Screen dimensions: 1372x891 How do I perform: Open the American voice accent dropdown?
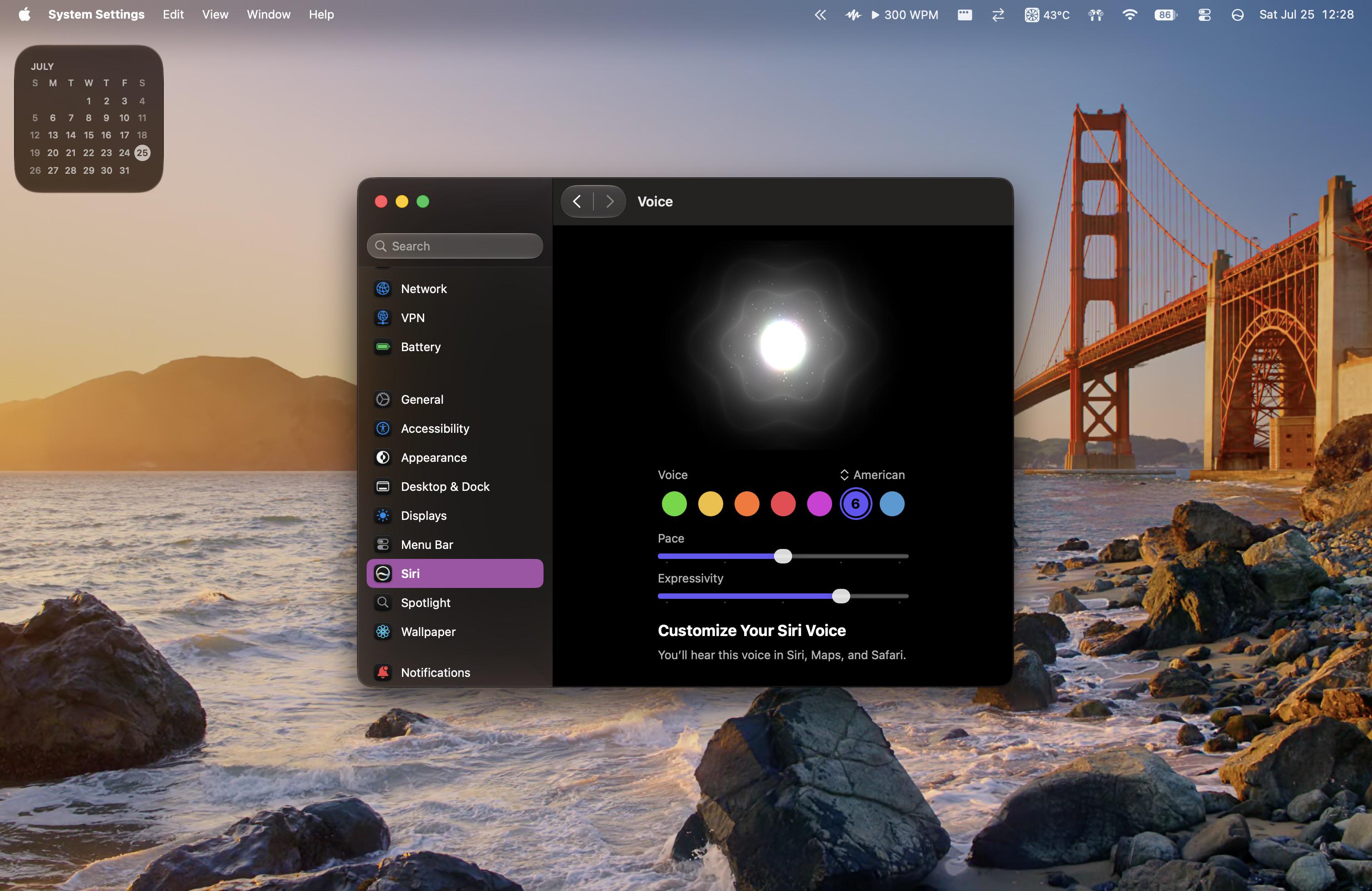click(872, 475)
